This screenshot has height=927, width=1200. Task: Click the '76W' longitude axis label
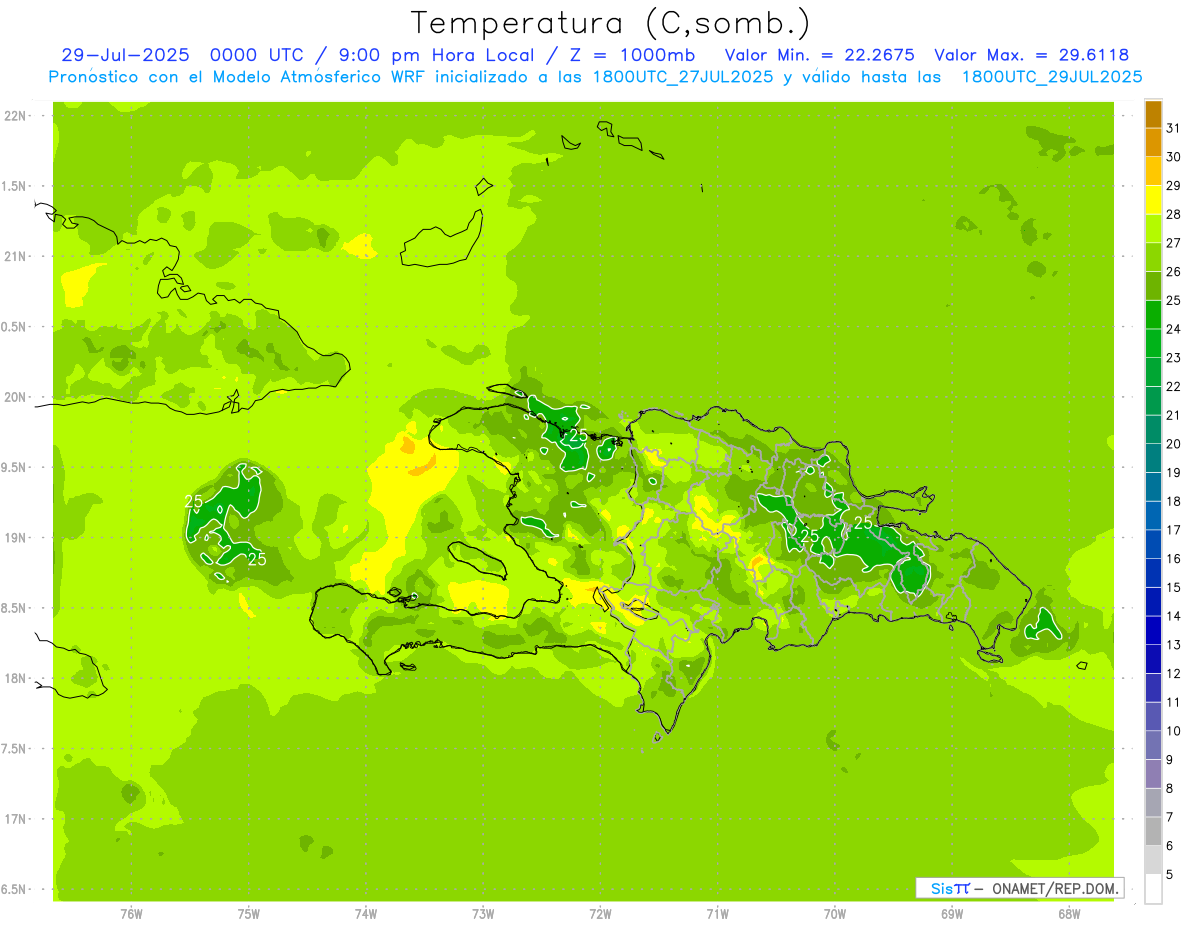131,914
